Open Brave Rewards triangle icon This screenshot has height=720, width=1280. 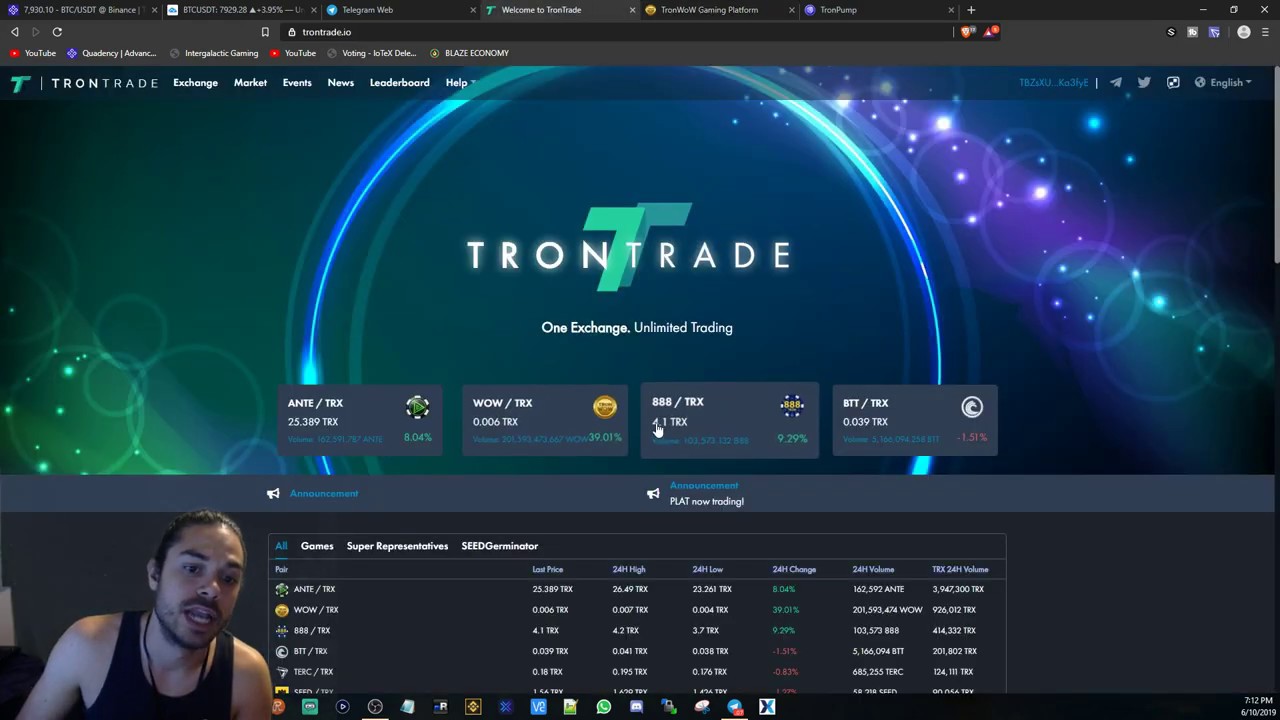coord(989,32)
